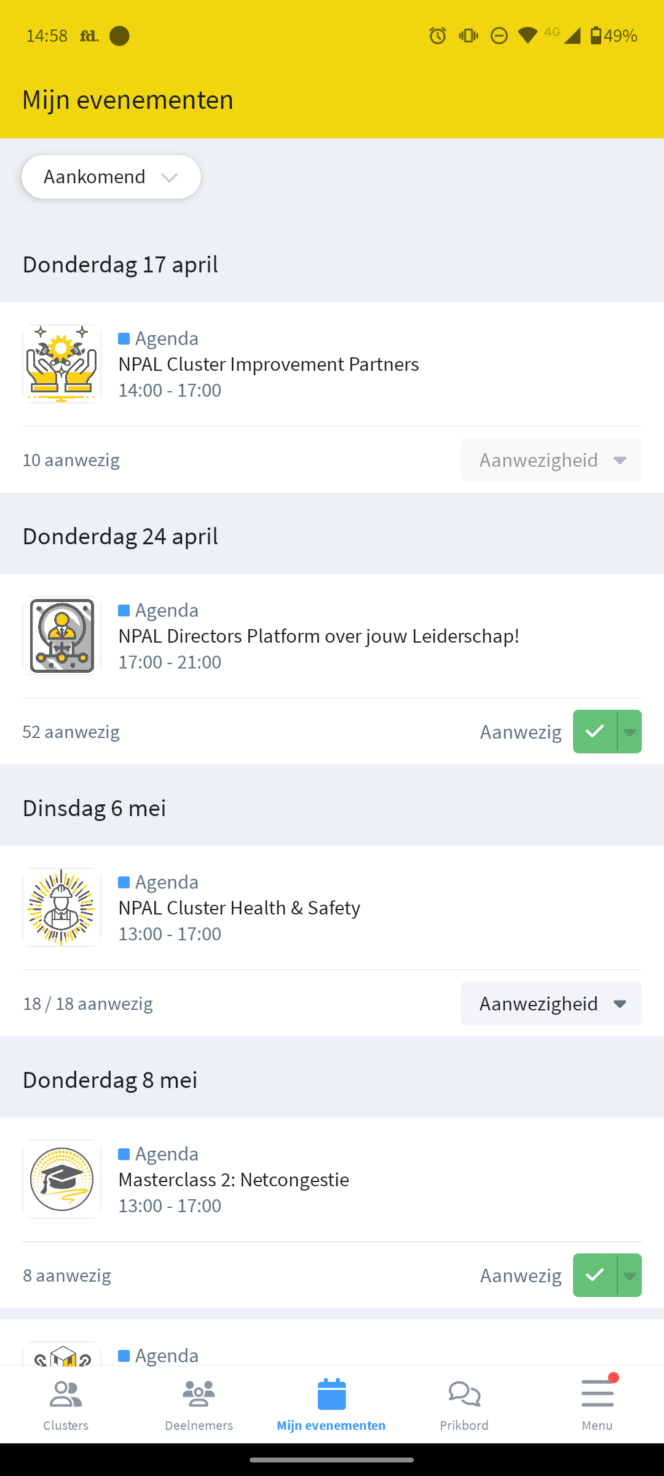
Task: Open the Clusters people icon
Action: (66, 1394)
